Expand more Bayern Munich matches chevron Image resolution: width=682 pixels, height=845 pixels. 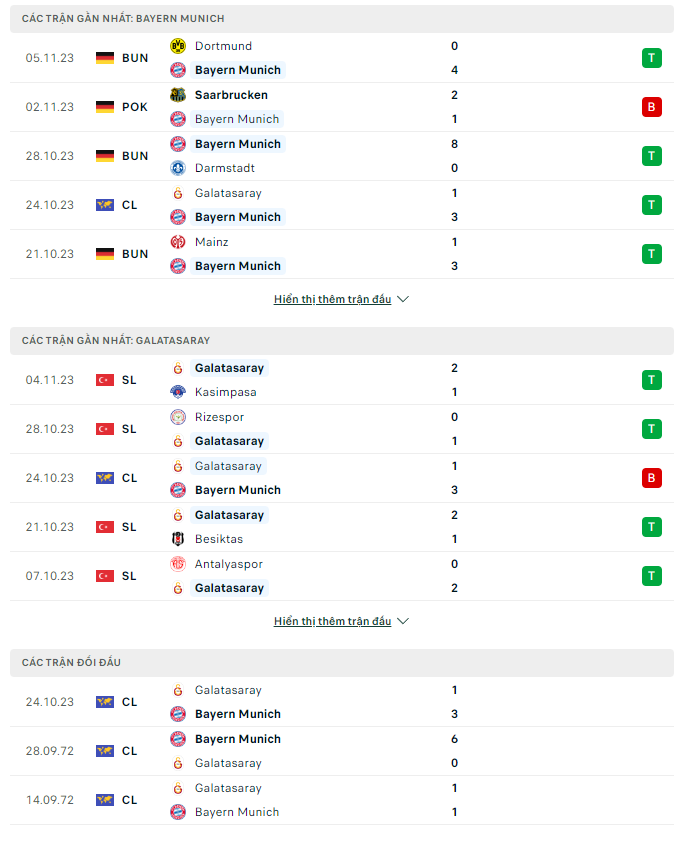pos(403,299)
